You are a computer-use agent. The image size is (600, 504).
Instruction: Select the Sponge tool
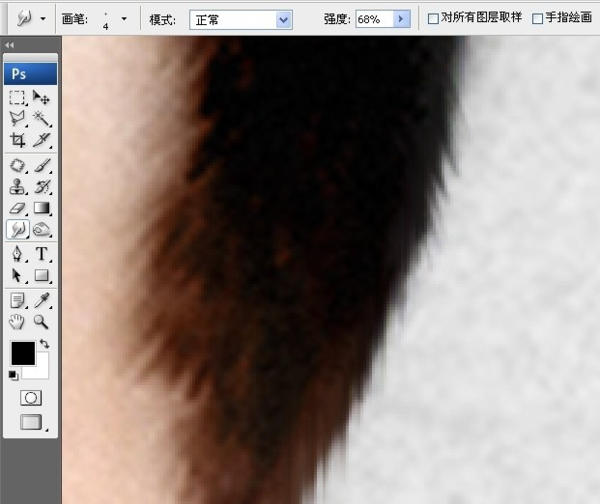(x=41, y=230)
